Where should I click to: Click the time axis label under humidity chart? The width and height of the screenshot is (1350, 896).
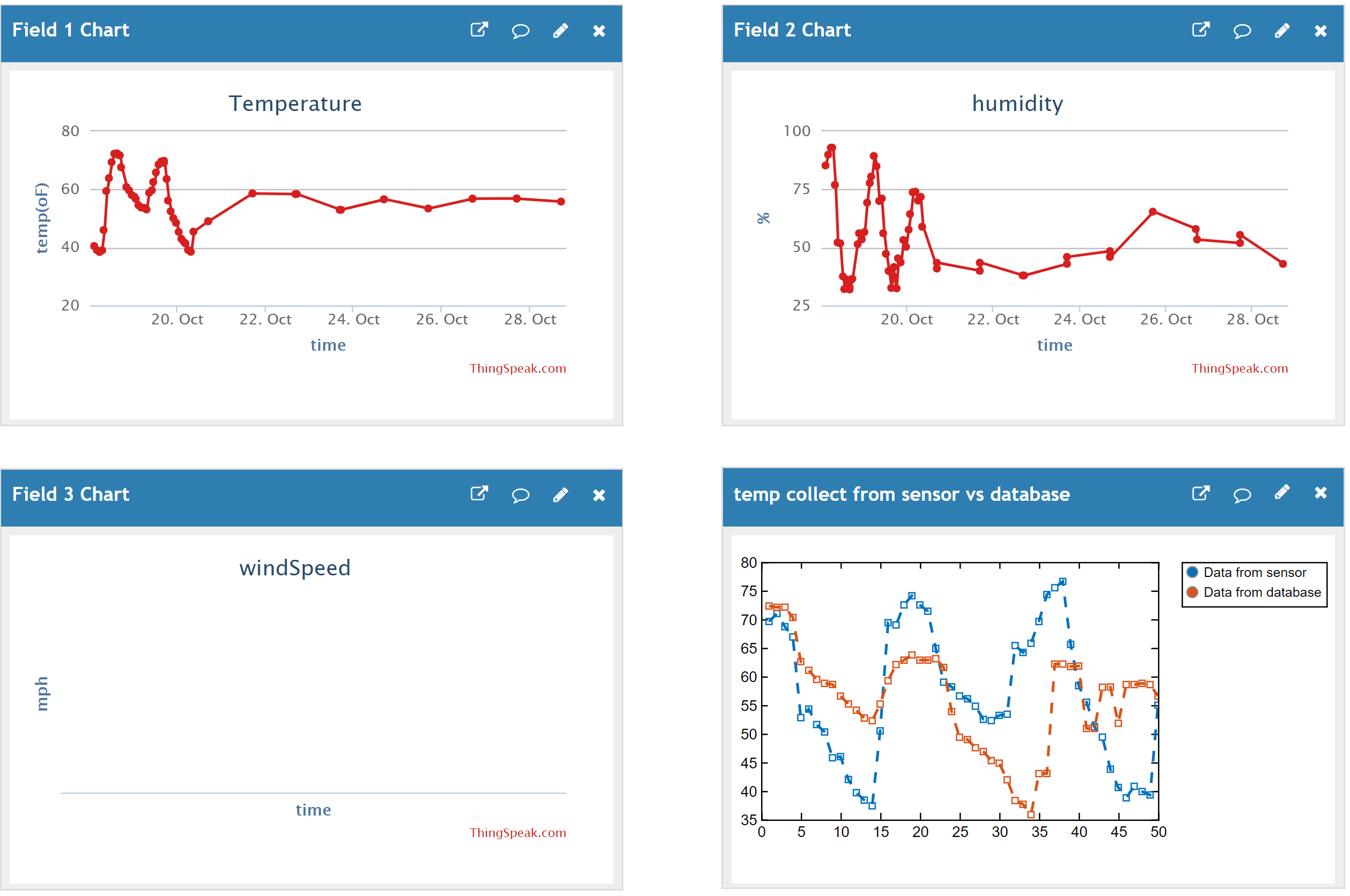tap(1055, 345)
